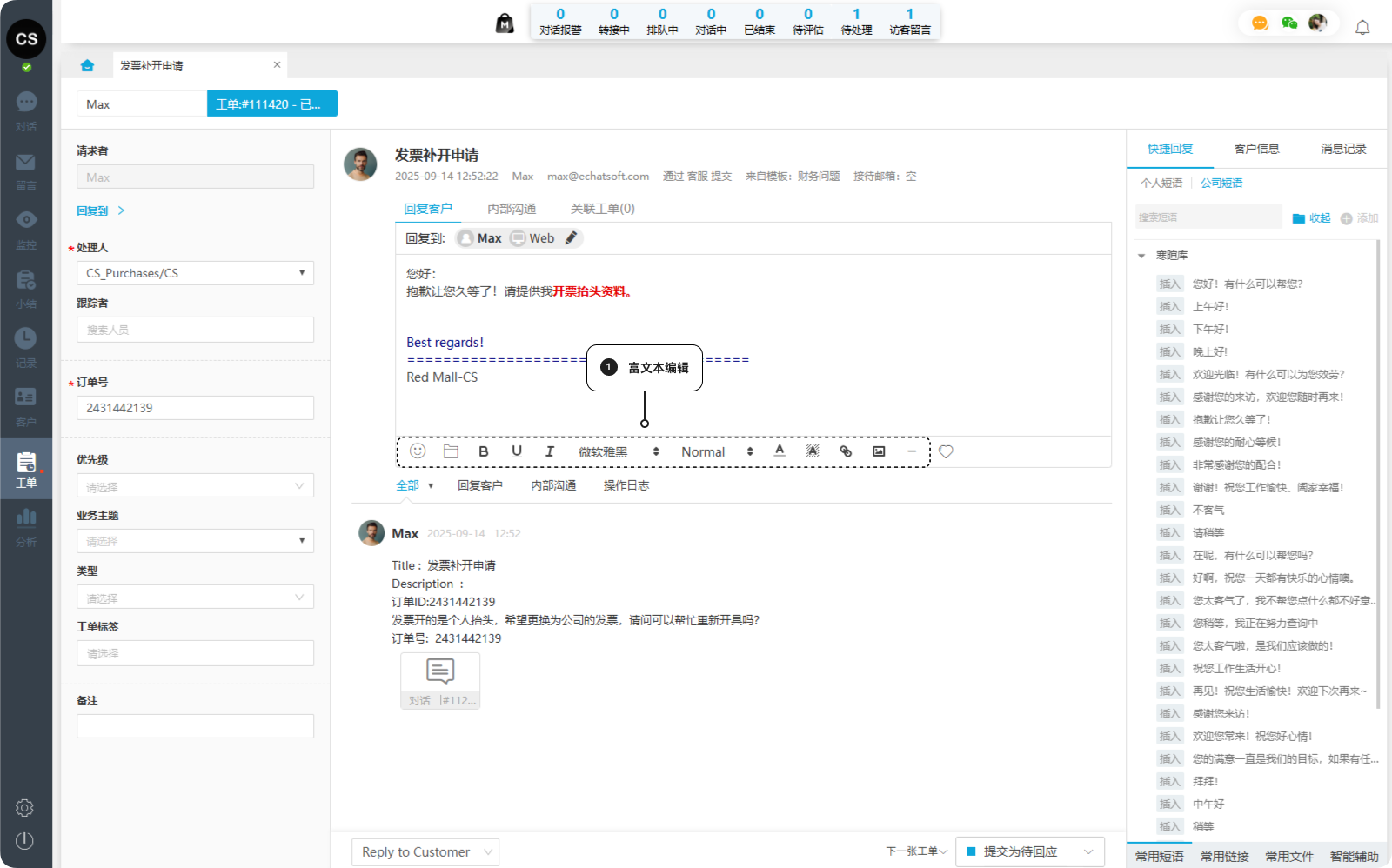Open settings gear in left sidebar

click(x=24, y=808)
